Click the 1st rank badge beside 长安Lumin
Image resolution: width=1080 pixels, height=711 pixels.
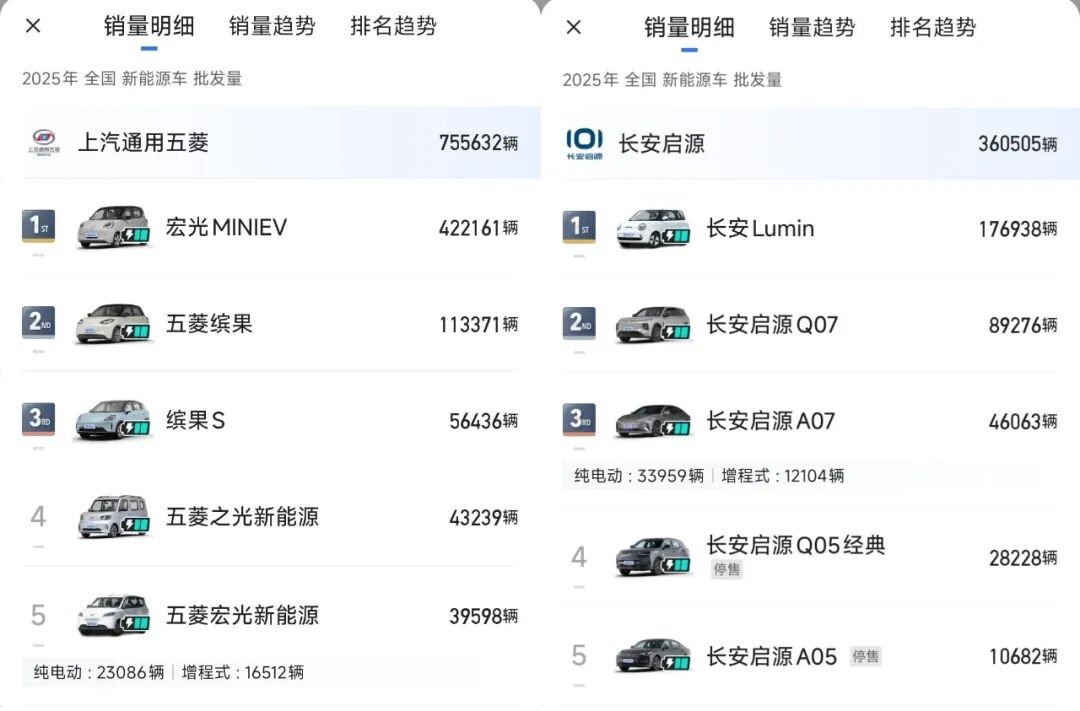[579, 228]
